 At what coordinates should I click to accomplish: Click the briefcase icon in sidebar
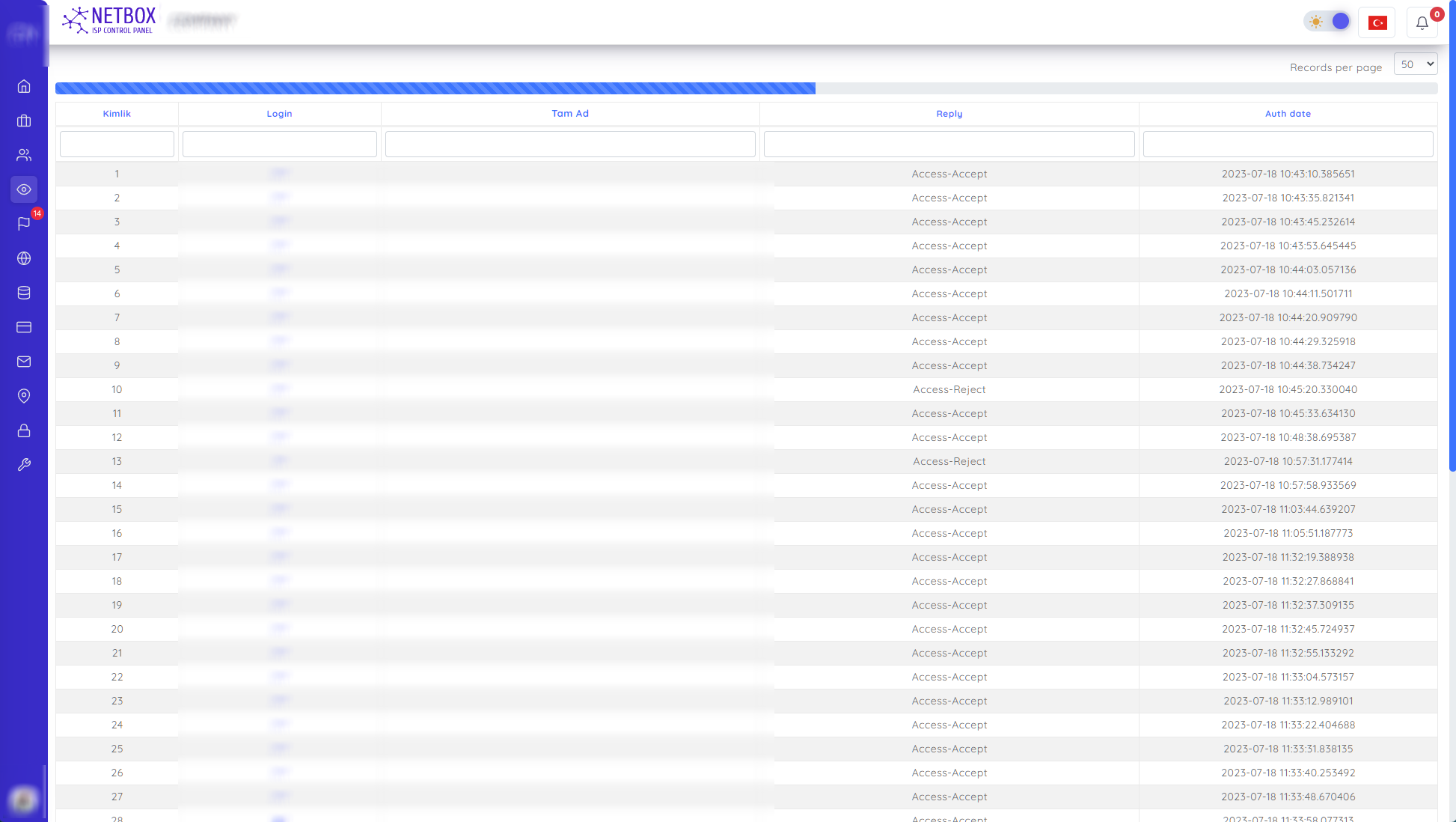[24, 121]
